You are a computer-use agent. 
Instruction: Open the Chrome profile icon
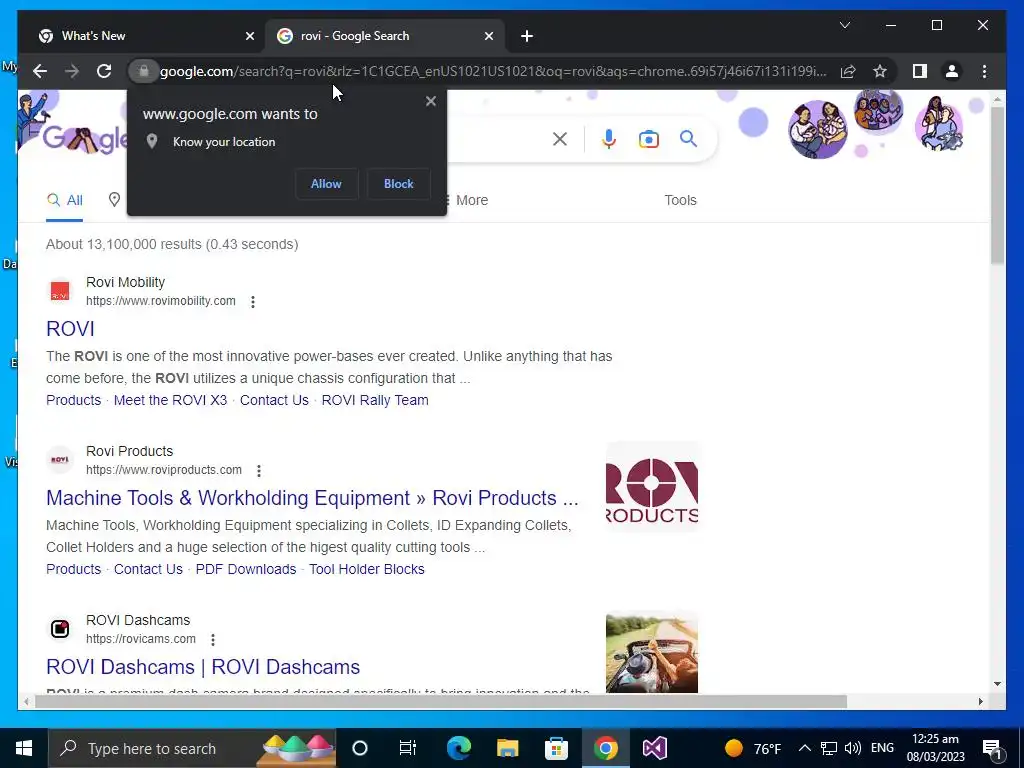click(952, 71)
